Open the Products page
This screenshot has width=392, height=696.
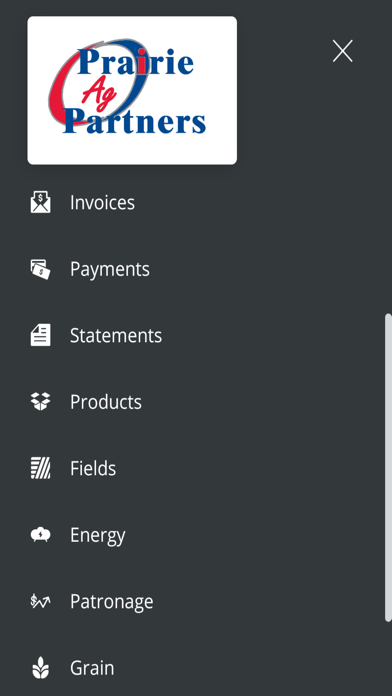click(x=106, y=402)
